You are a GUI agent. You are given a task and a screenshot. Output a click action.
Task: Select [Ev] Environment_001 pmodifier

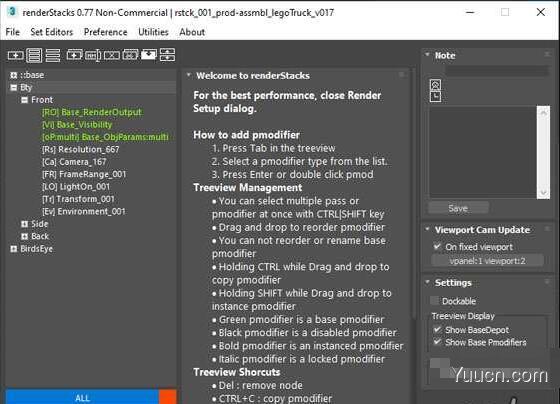(x=84, y=211)
